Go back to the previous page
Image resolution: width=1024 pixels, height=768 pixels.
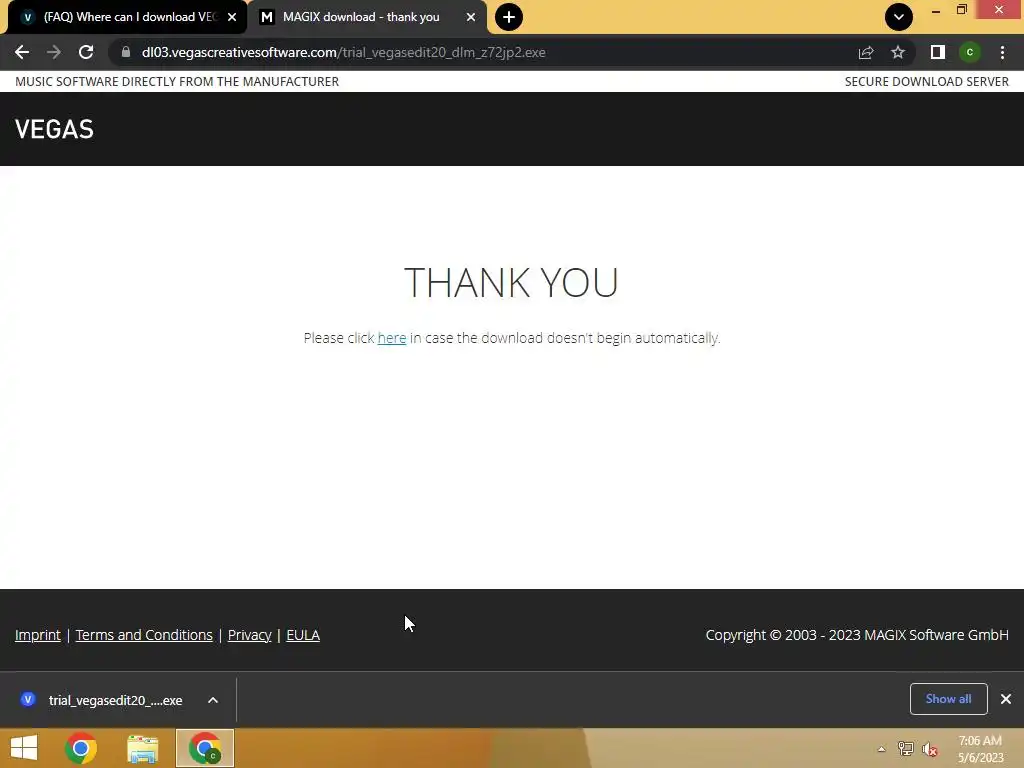point(22,52)
